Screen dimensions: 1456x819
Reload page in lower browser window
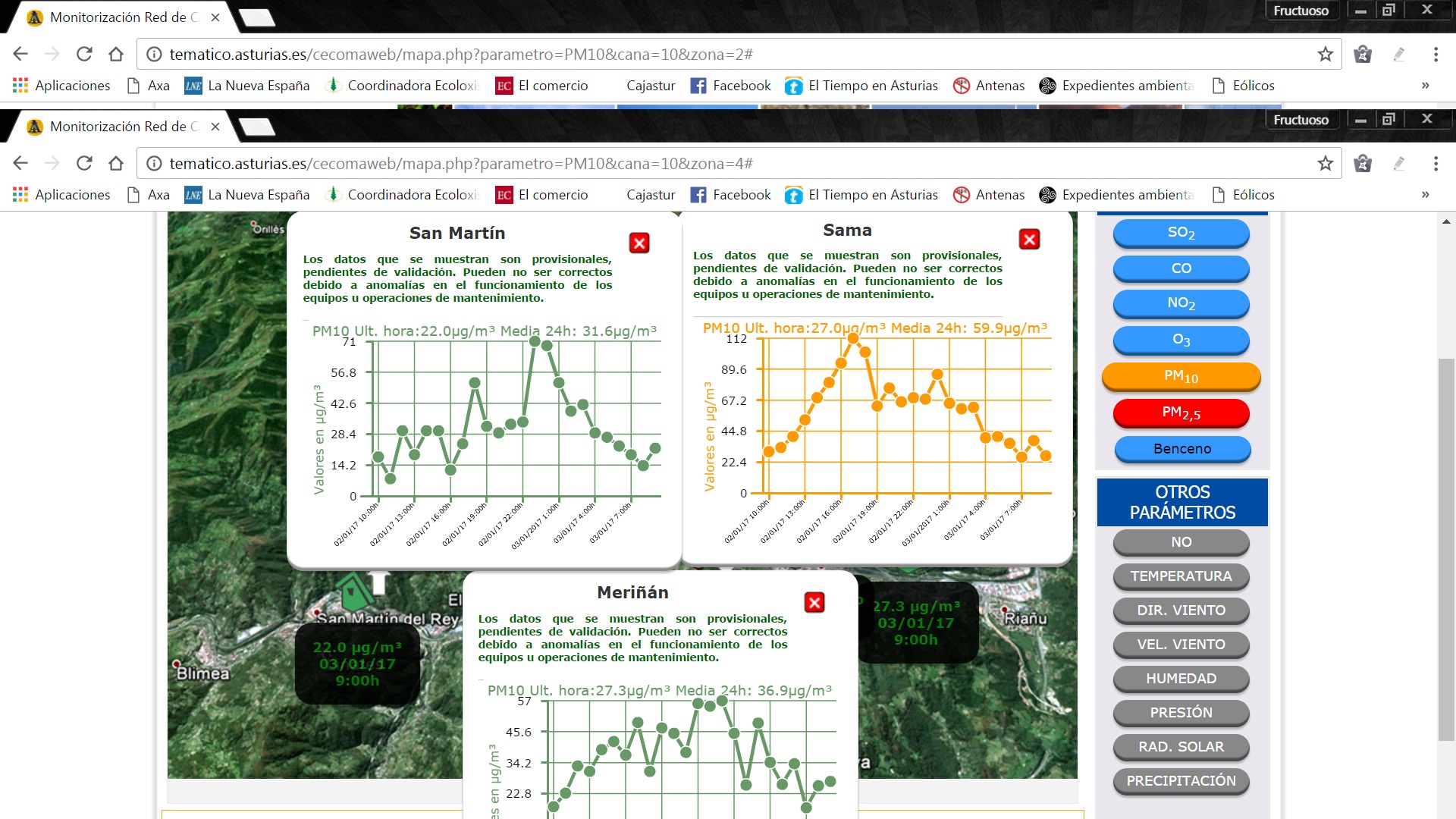pos(84,163)
